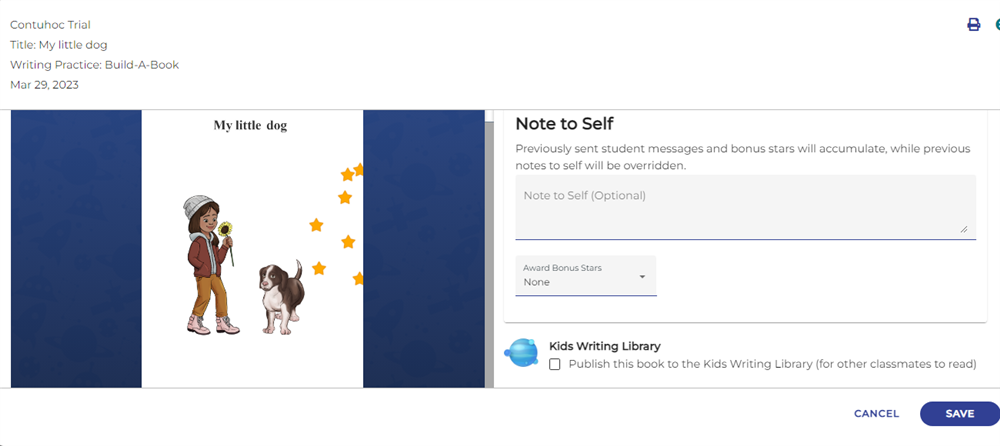Screen dimensions: 1000x446
Task: Click the girl's gray beanie hat
Action: tap(198, 208)
